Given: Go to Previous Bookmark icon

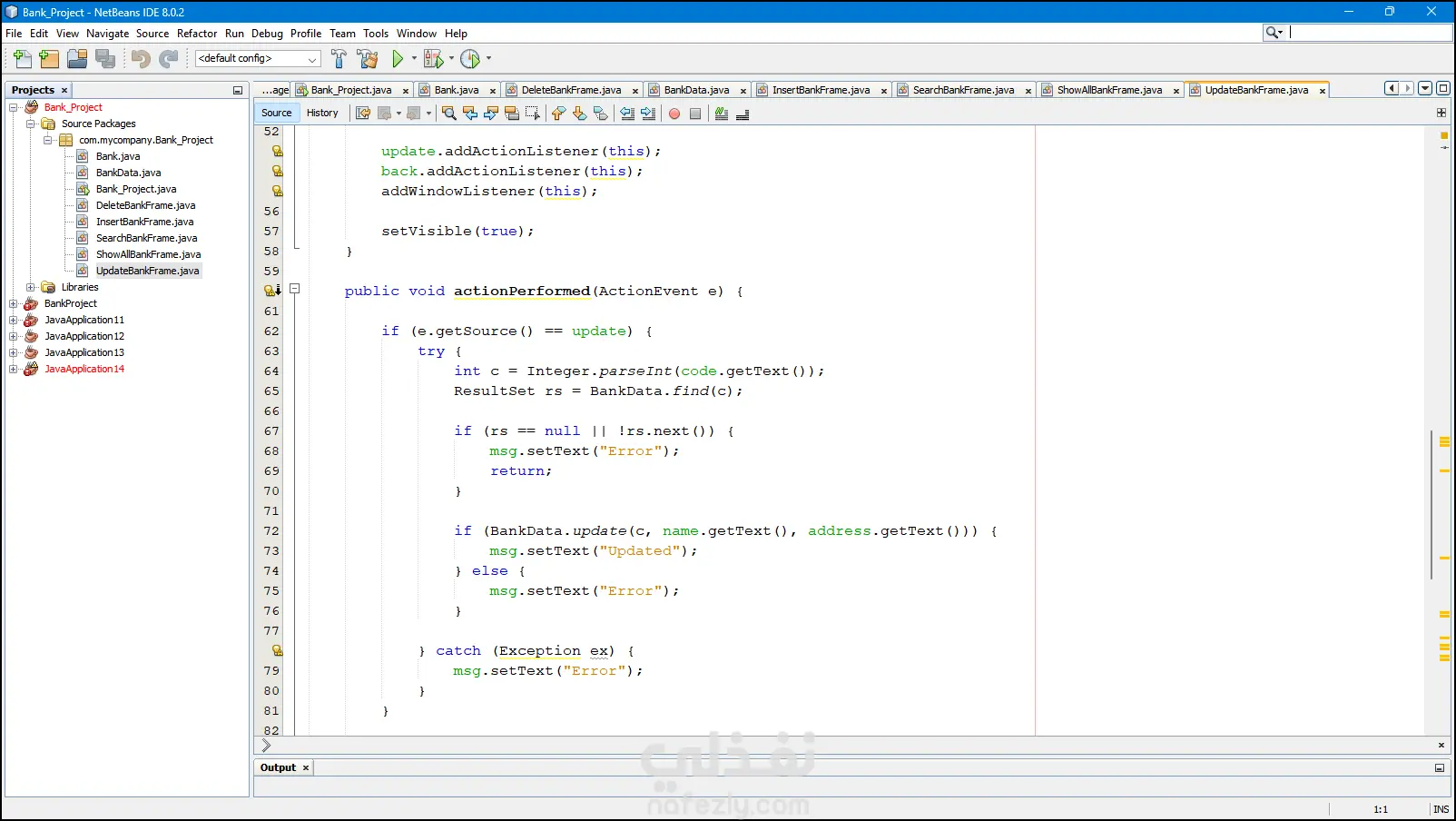Looking at the screenshot, I should pos(558,114).
